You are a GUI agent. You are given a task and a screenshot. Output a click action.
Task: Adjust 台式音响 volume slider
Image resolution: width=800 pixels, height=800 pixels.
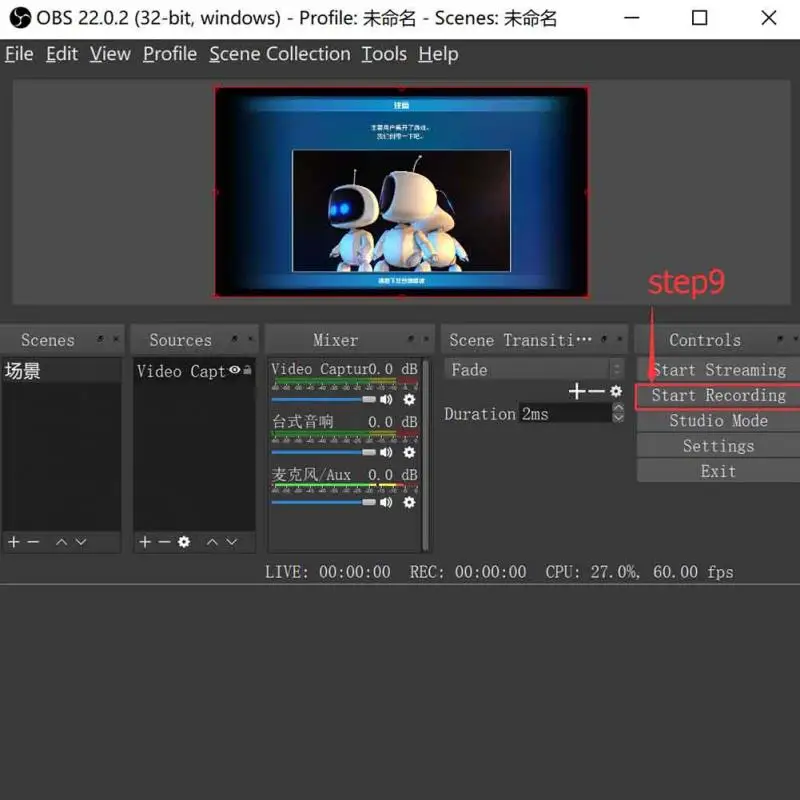323,452
